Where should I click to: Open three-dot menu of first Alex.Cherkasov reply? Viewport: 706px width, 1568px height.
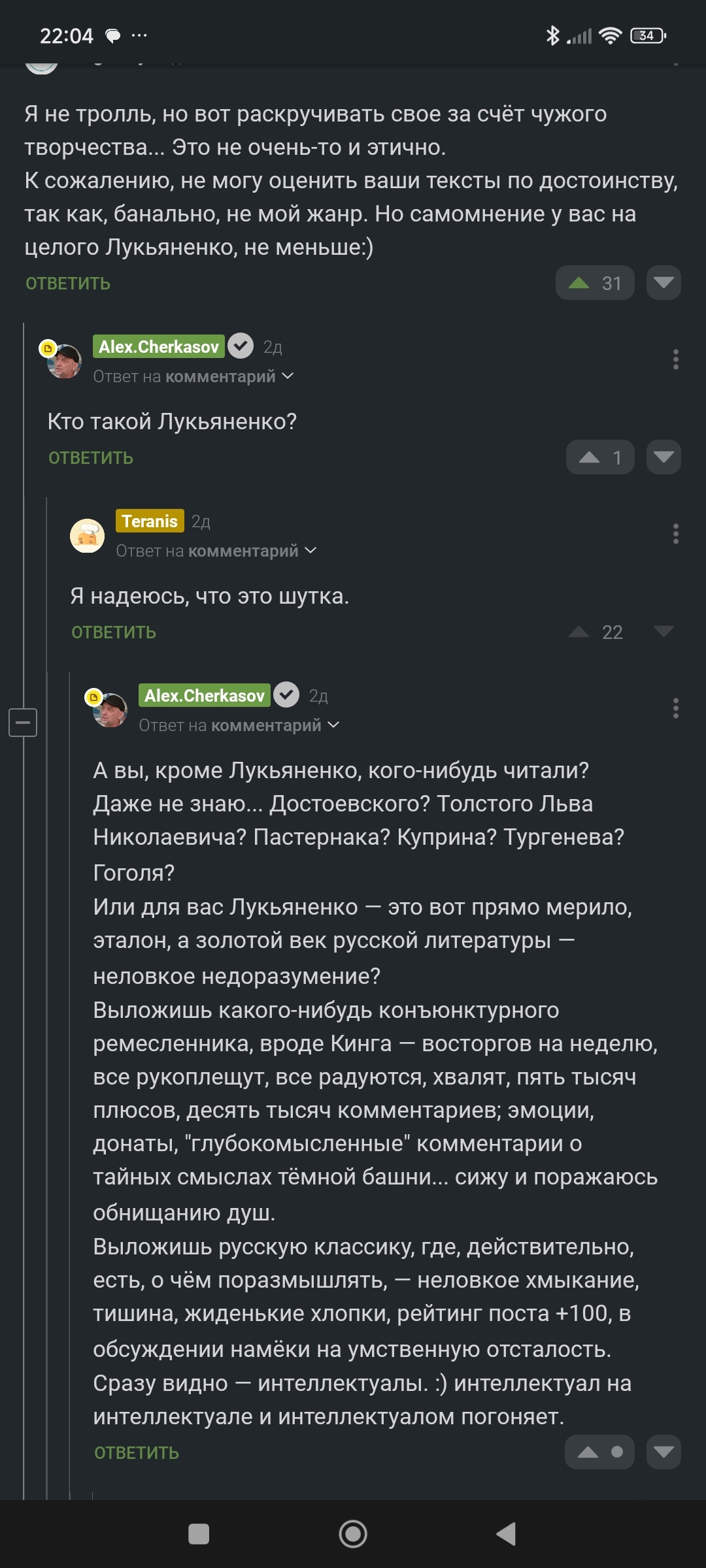point(675,359)
